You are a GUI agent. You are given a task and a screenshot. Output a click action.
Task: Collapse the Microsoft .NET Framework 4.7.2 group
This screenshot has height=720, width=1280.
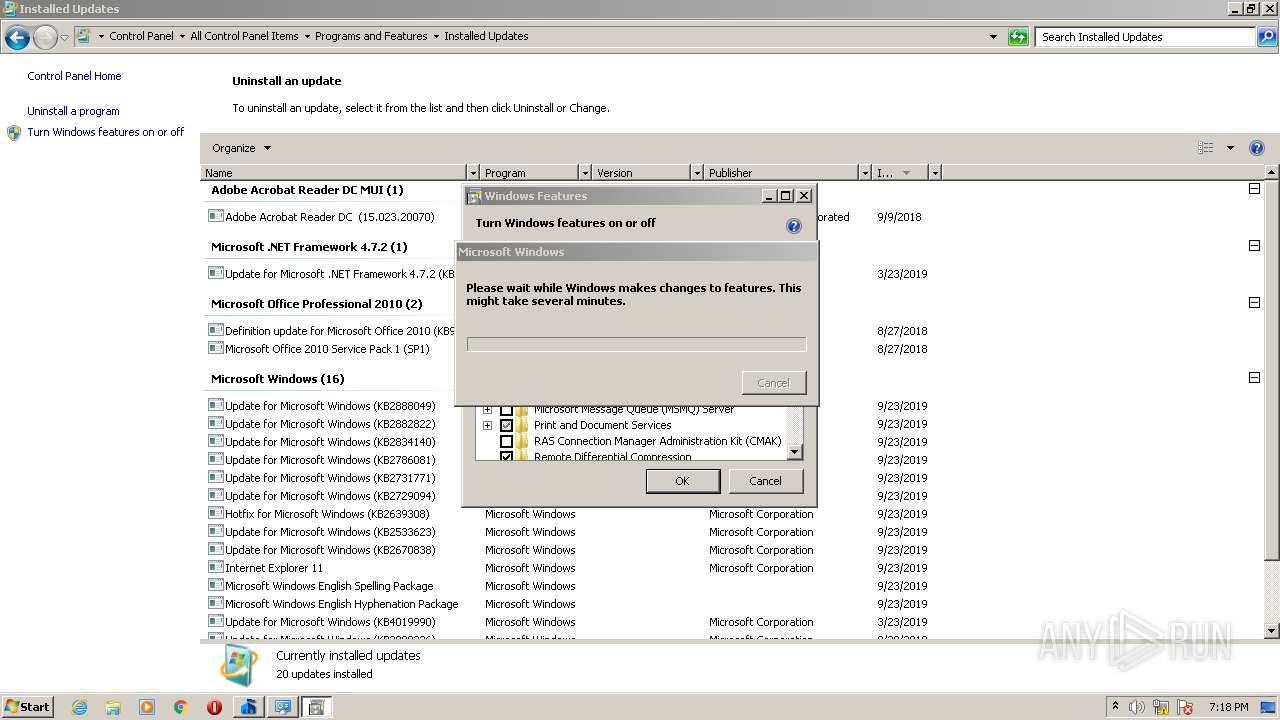(1254, 246)
